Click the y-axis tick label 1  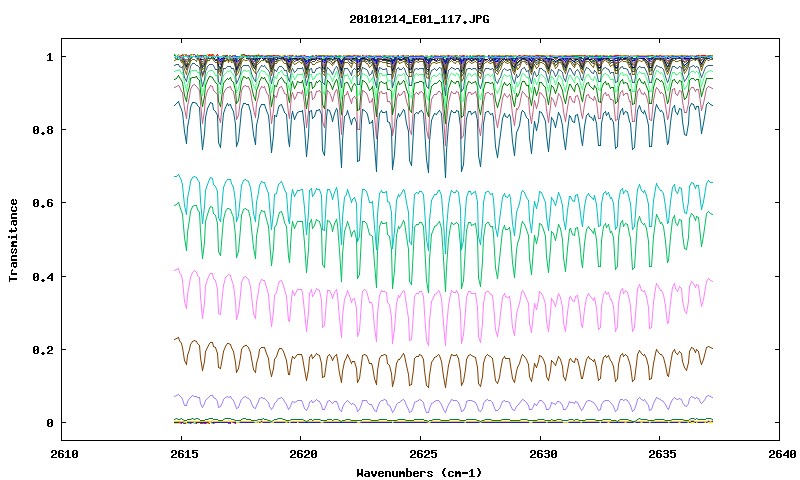(49, 57)
